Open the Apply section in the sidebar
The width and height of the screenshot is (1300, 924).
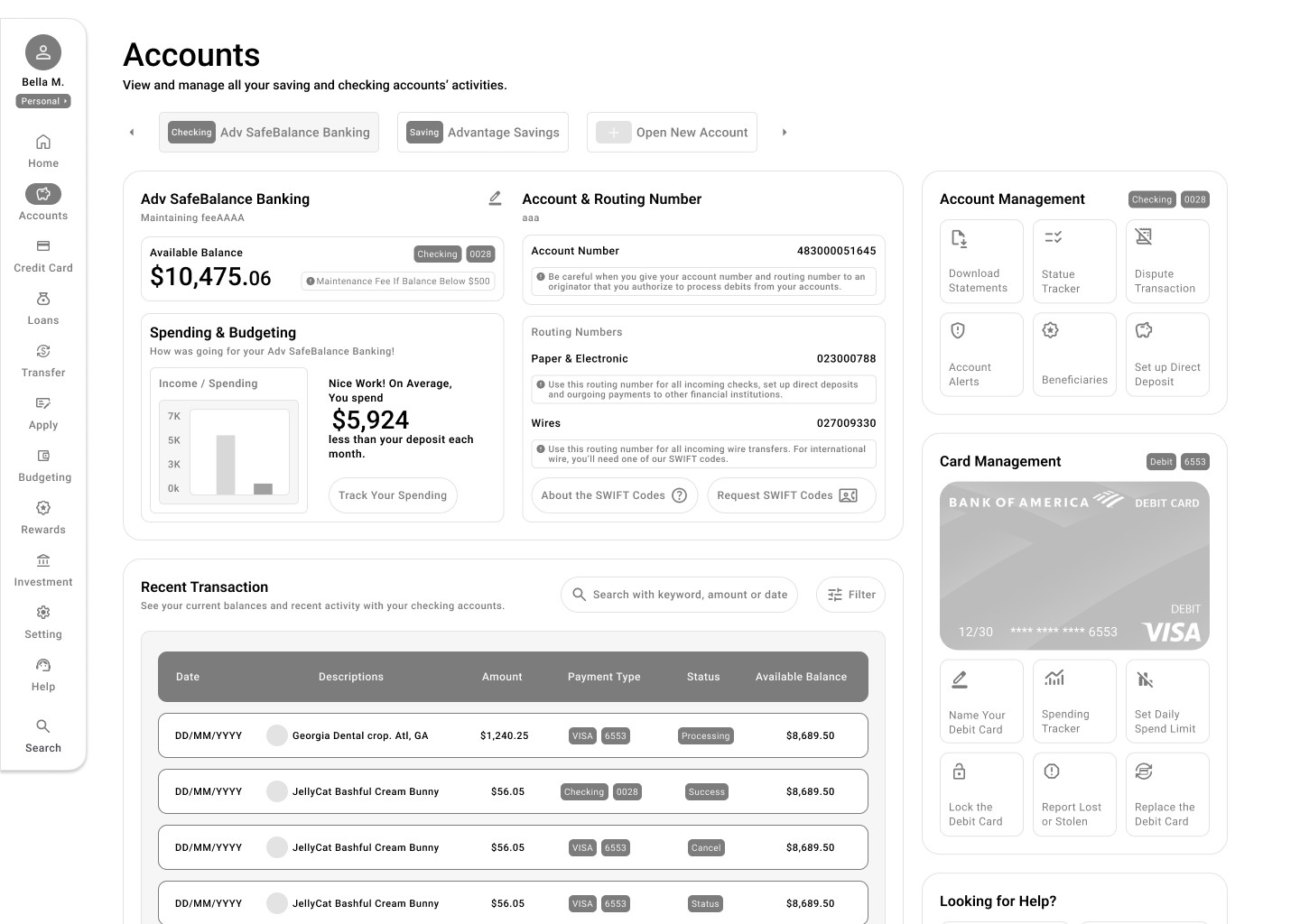point(43,413)
